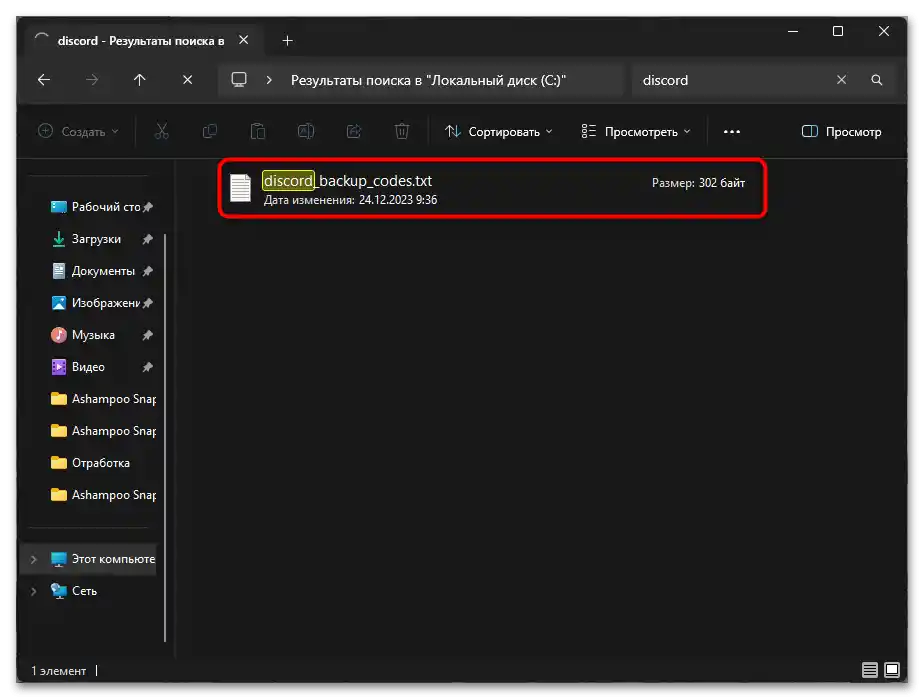924x699 pixels.
Task: Open the three-dot more options menu
Action: click(x=732, y=131)
